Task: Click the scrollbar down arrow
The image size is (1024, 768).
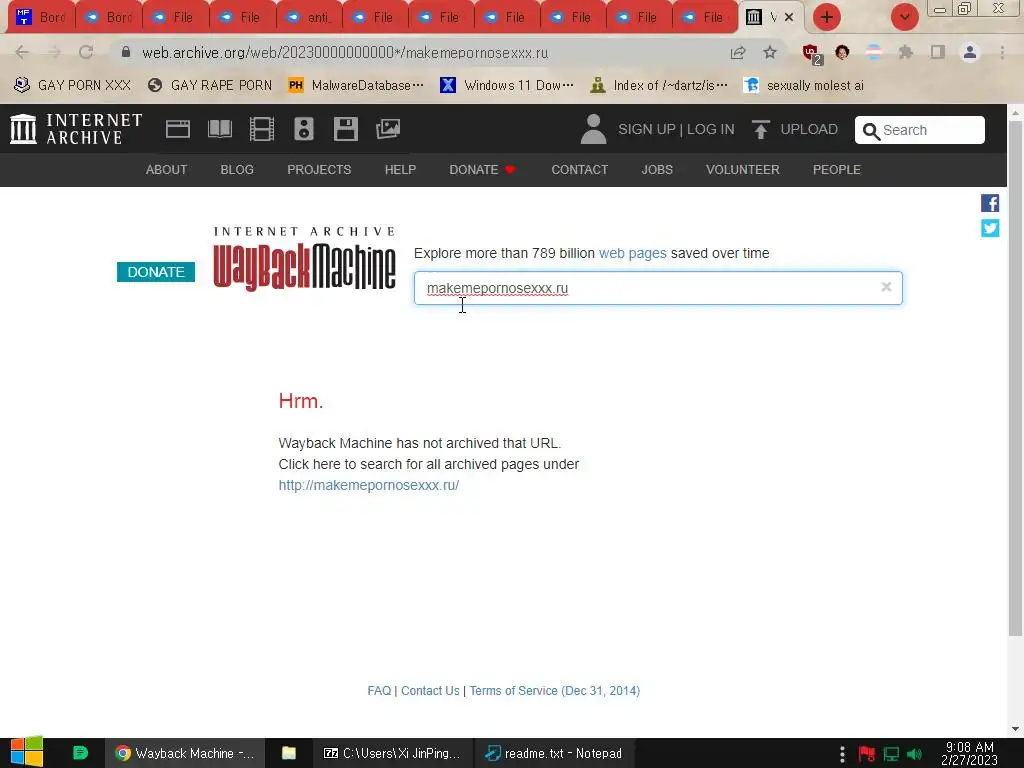Action: (1016, 729)
